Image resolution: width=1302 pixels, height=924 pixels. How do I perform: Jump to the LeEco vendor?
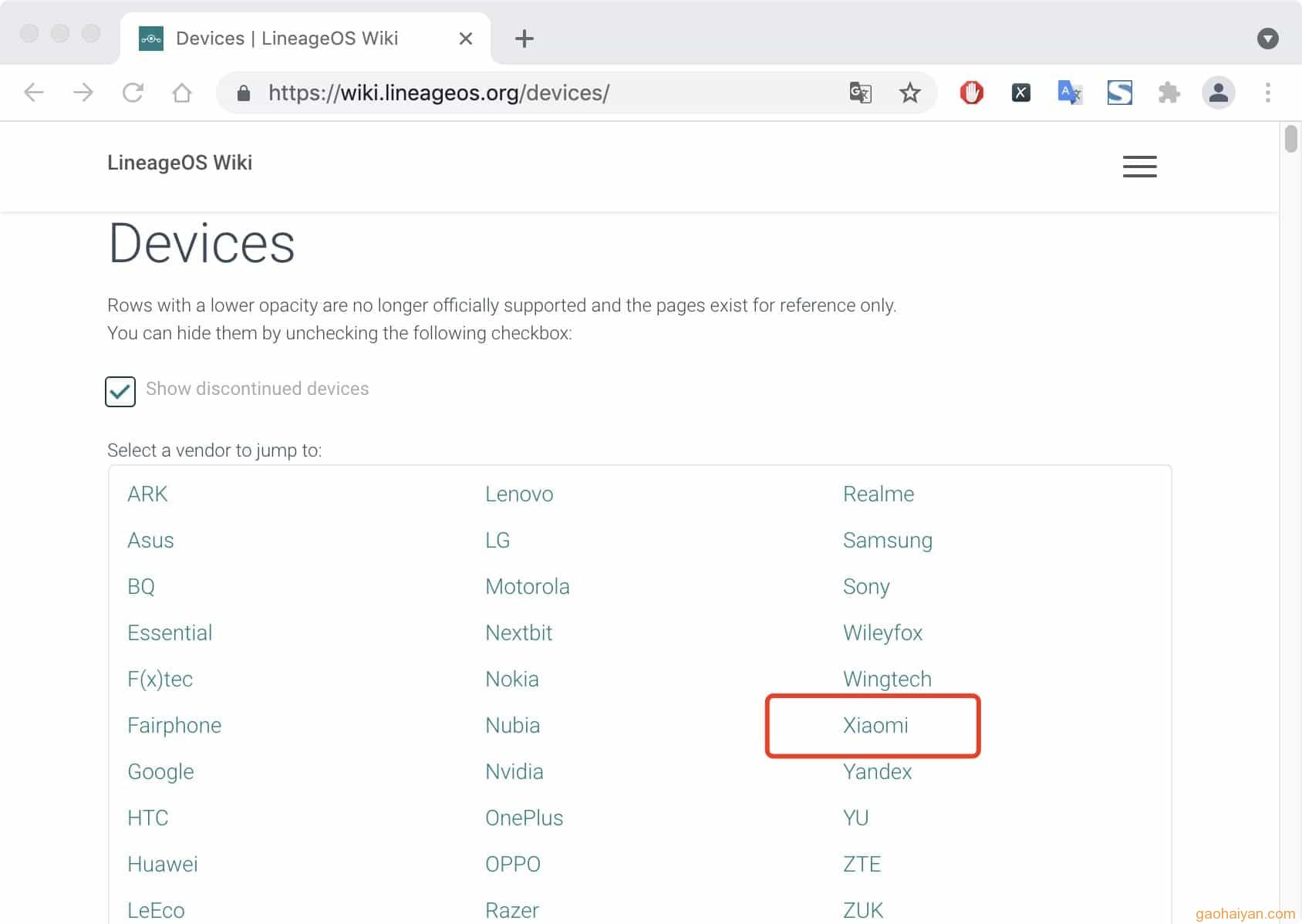point(156,910)
